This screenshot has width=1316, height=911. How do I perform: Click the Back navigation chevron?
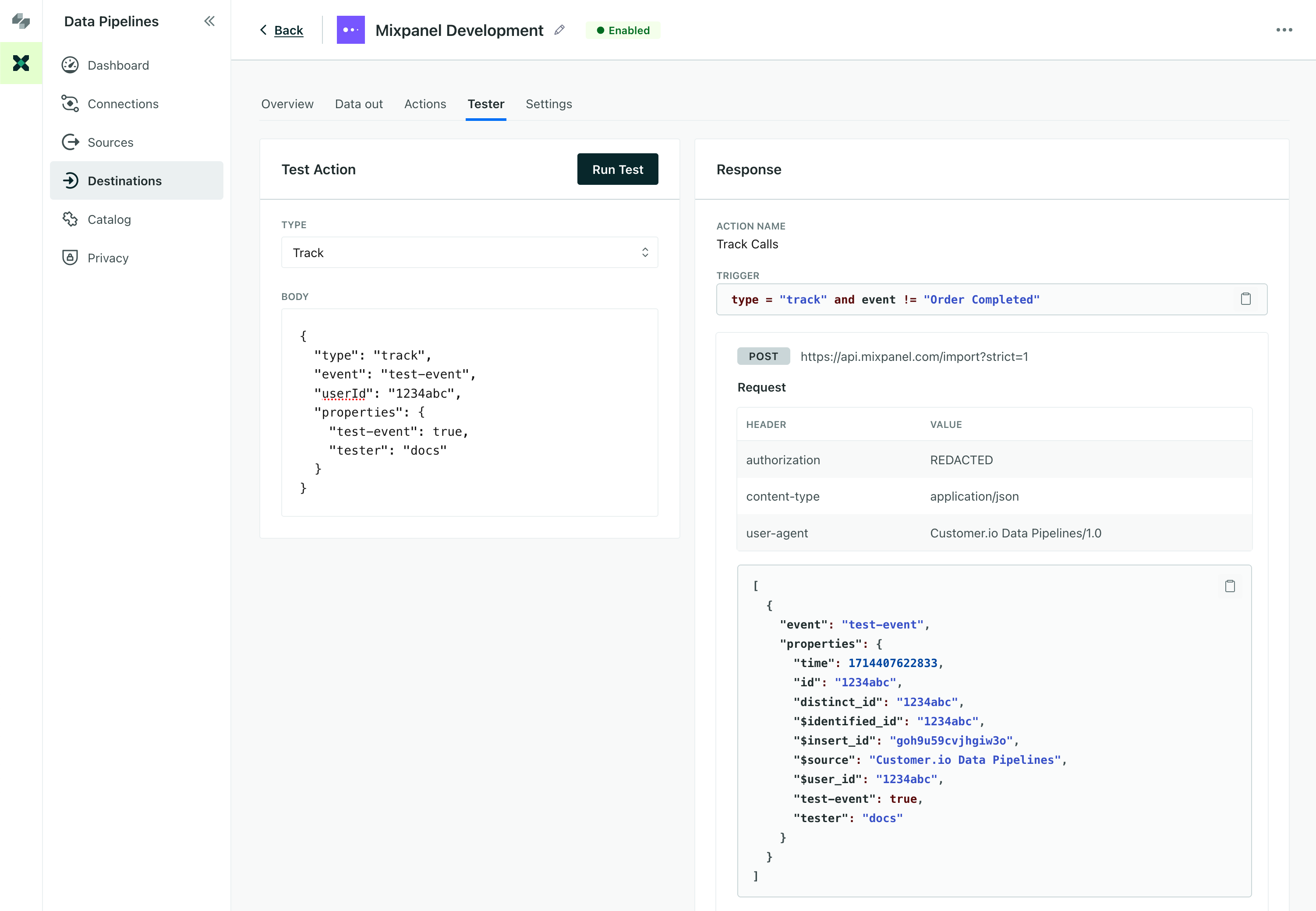pos(262,30)
